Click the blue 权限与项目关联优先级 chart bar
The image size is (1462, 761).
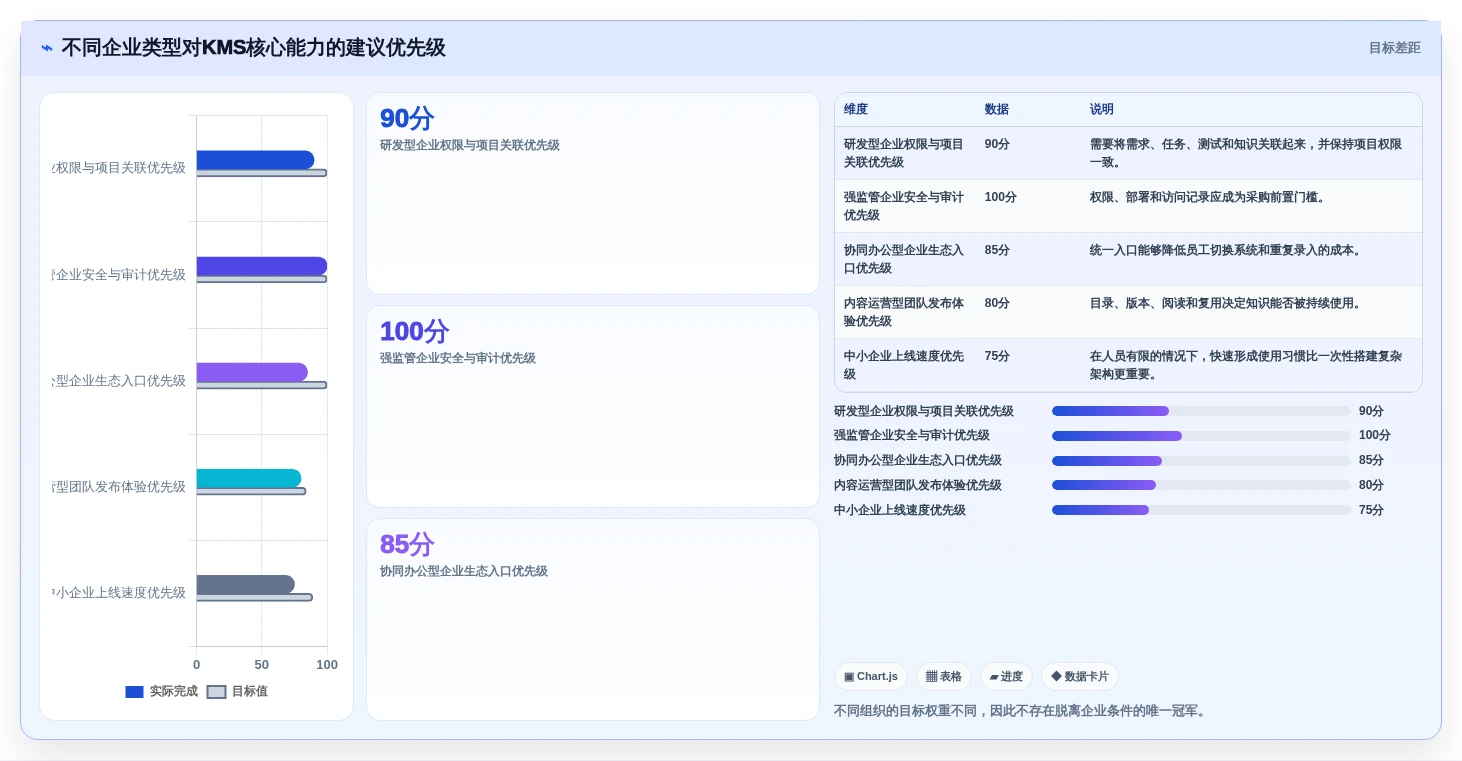(255, 160)
